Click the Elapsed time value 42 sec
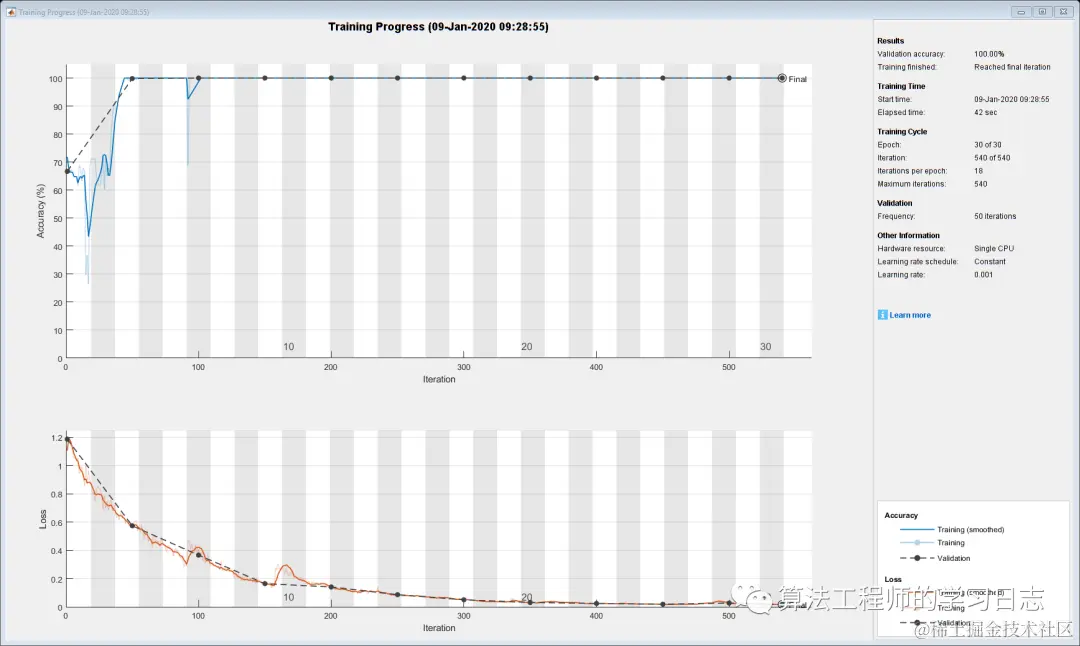 pyautogui.click(x=985, y=112)
